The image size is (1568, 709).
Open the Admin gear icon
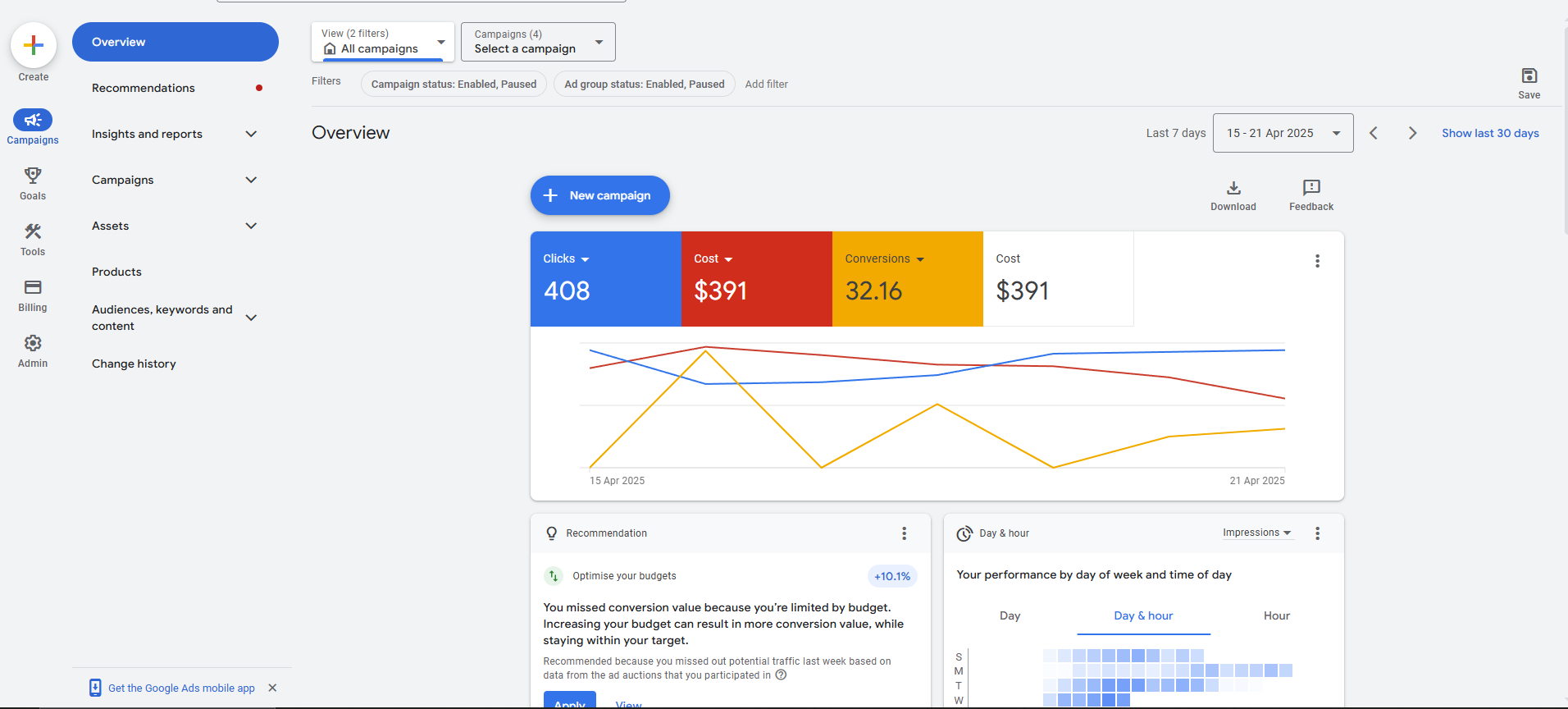click(33, 343)
